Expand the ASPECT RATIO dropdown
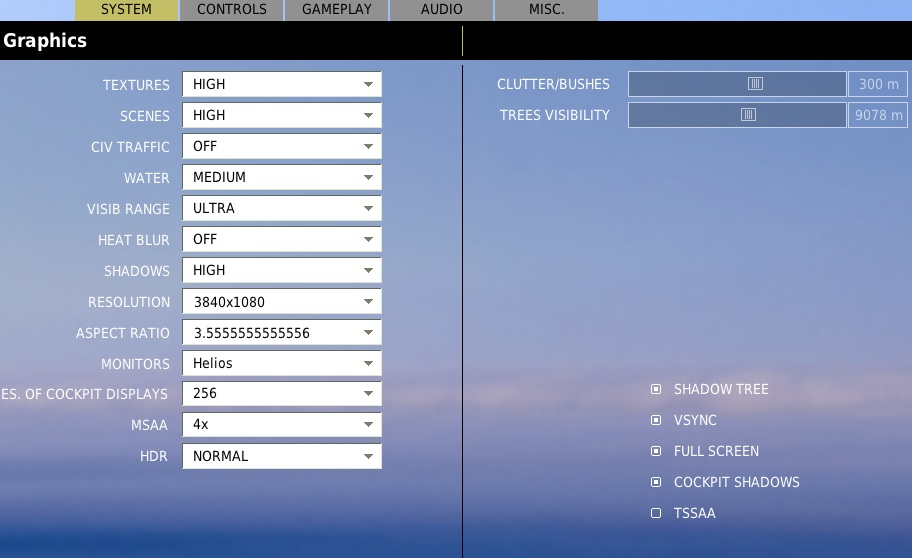This screenshot has height=558, width=912. pos(282,332)
